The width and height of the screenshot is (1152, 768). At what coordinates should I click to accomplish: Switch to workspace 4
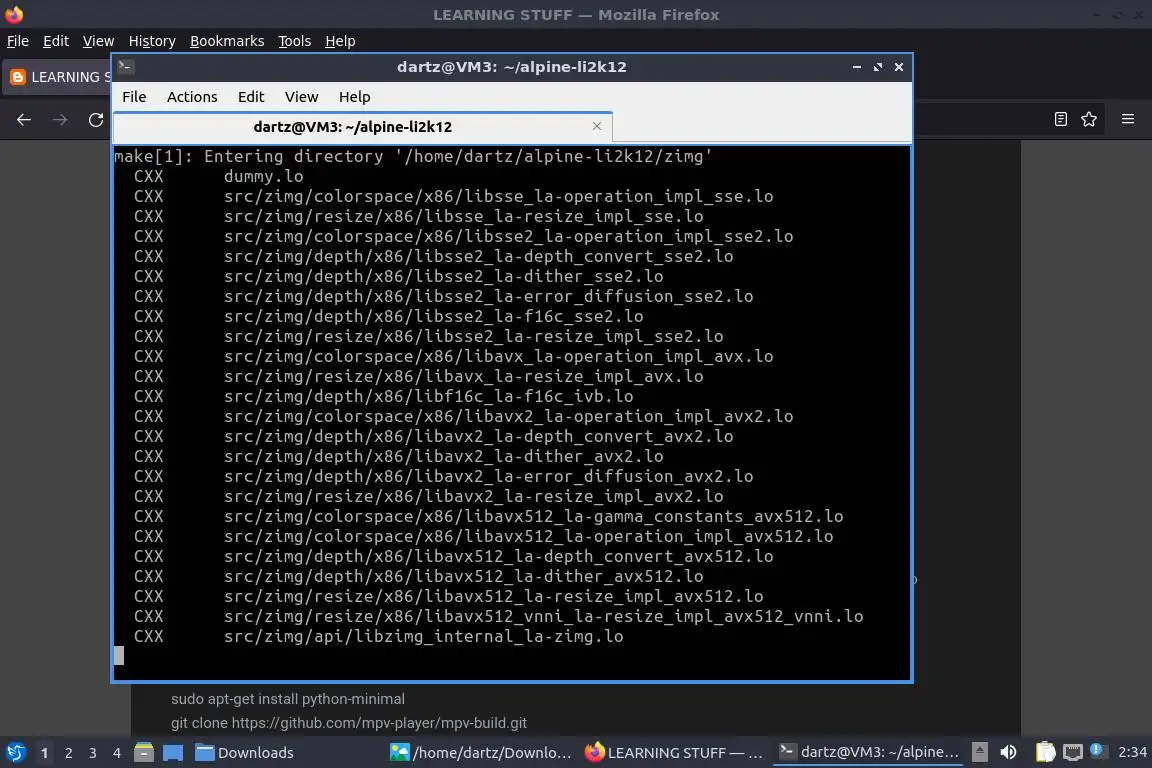[x=117, y=753]
